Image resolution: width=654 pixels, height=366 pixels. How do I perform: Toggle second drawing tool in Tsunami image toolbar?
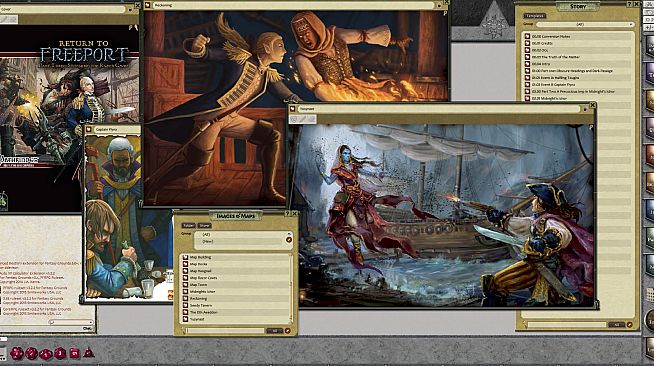[x=302, y=119]
